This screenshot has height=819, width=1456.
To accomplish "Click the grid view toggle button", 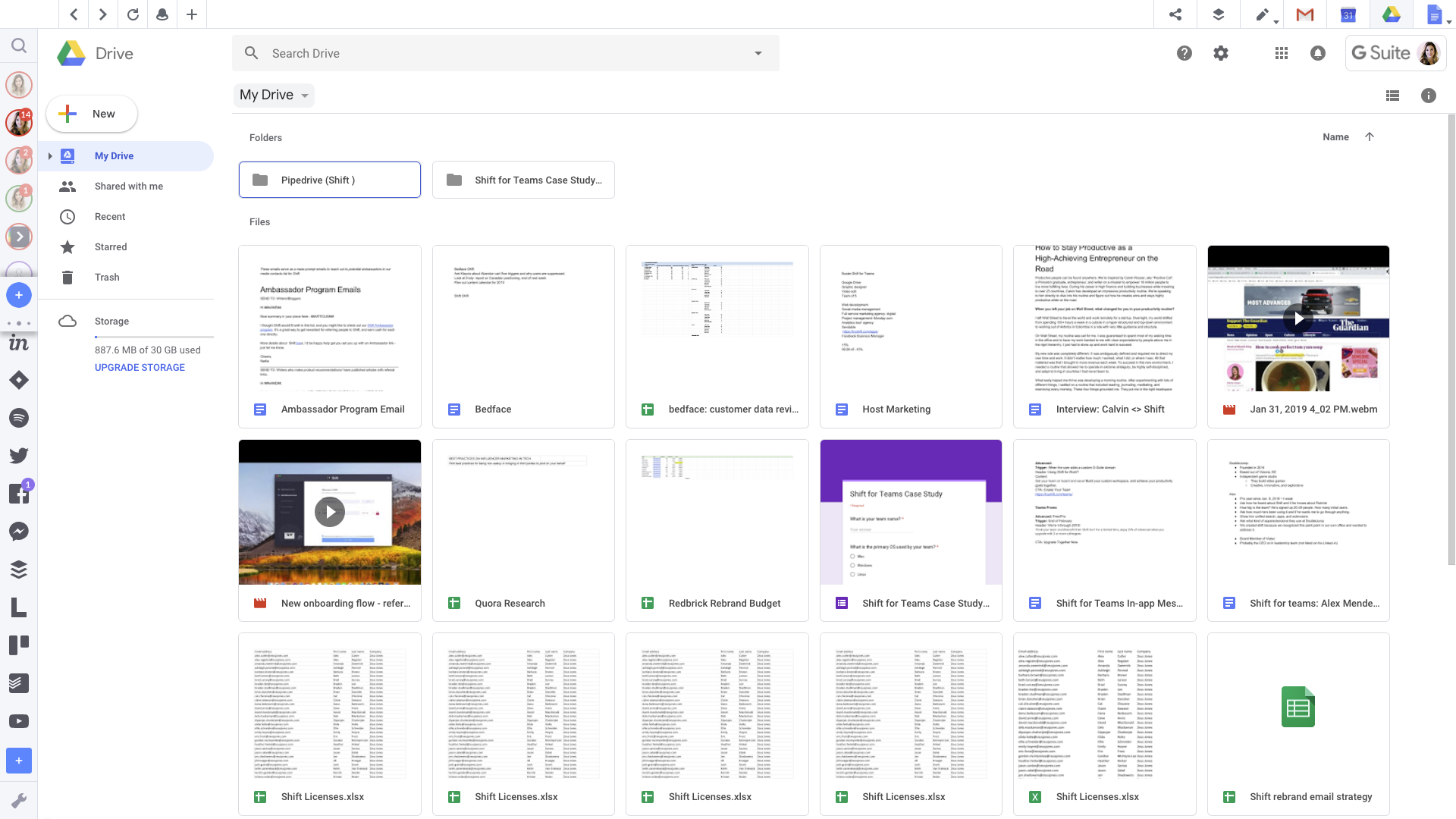I will tap(1392, 95).
